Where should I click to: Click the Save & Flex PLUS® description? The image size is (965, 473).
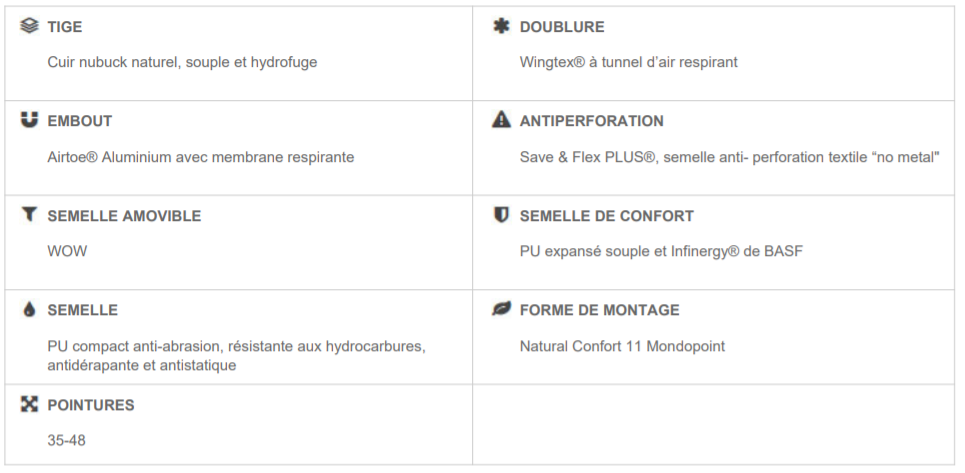[729, 157]
